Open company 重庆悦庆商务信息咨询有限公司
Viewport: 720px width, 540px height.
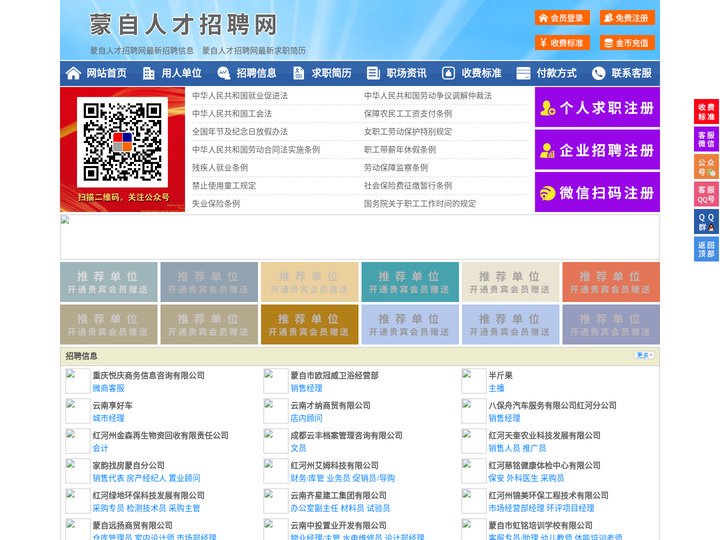click(149, 375)
